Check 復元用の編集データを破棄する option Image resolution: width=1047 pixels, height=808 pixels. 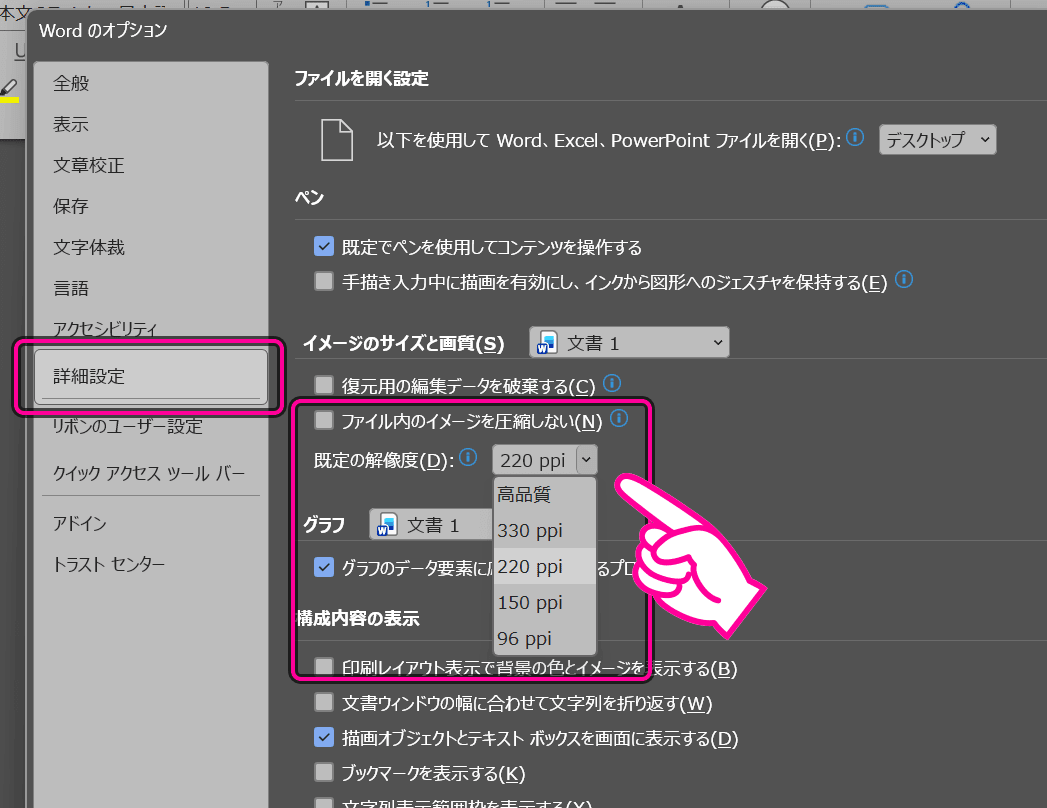(x=324, y=385)
